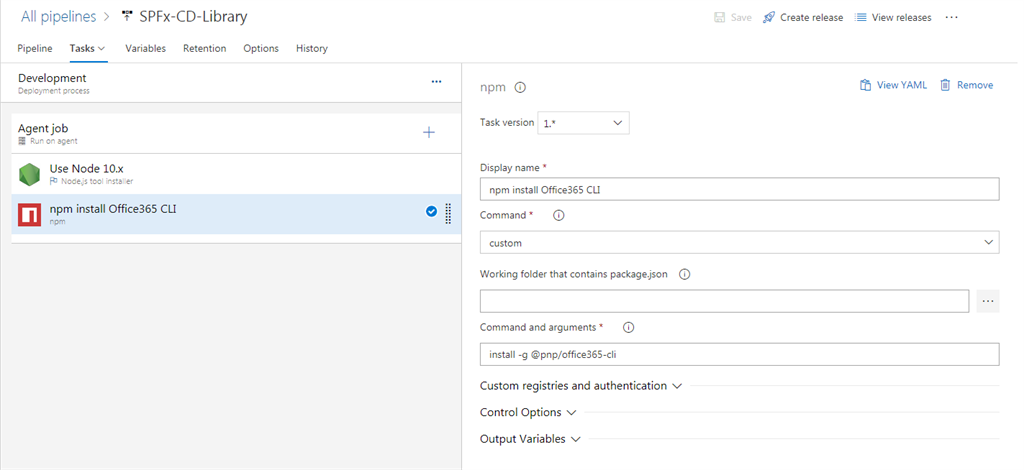Expand the Output Variables section
The width and height of the screenshot is (1024, 470).
coord(530,439)
